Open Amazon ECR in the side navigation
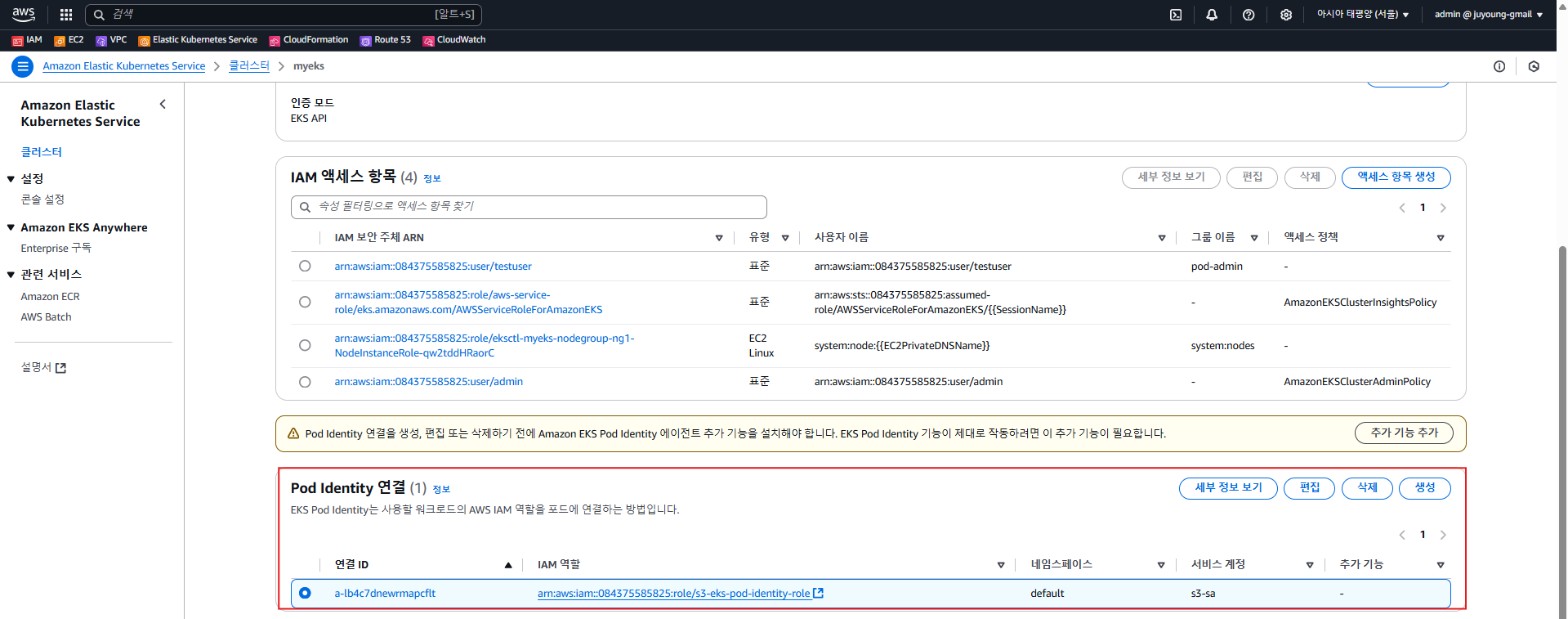Screen dimensions: 1568x619 coord(50,296)
